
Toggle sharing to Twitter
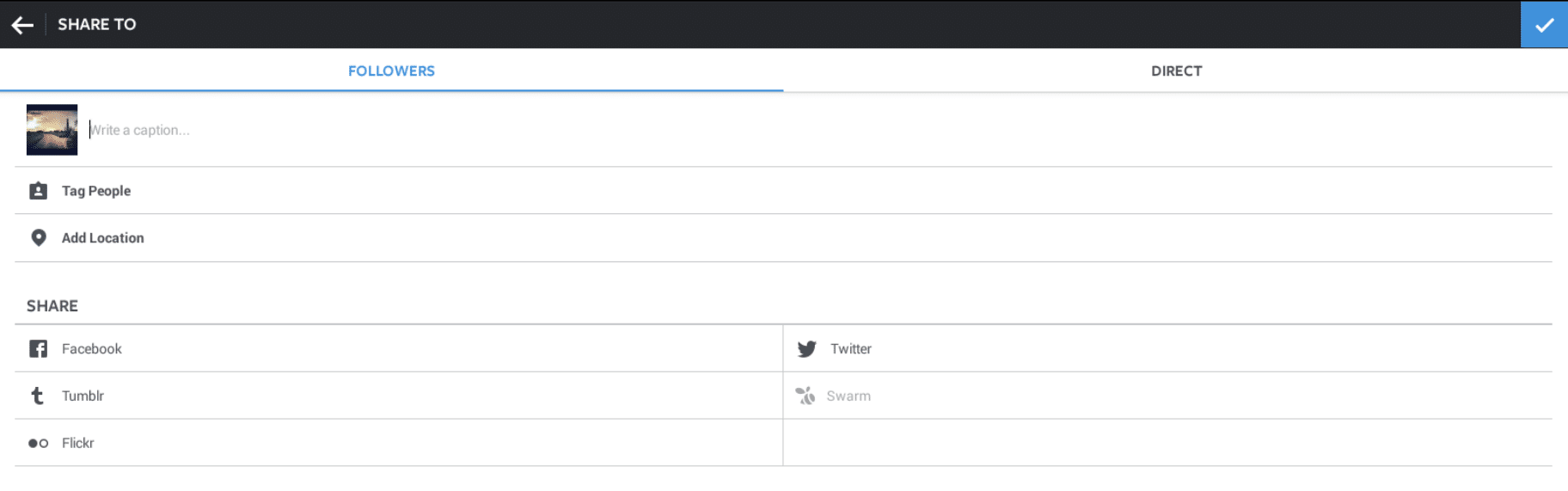[x=1167, y=348]
